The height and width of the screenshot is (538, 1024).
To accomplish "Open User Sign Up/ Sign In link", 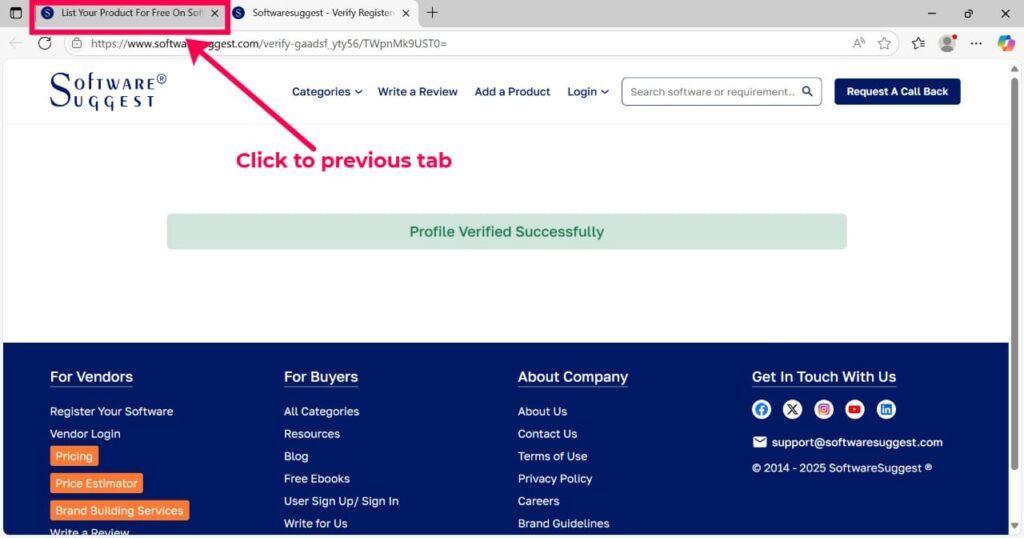I will point(341,501).
